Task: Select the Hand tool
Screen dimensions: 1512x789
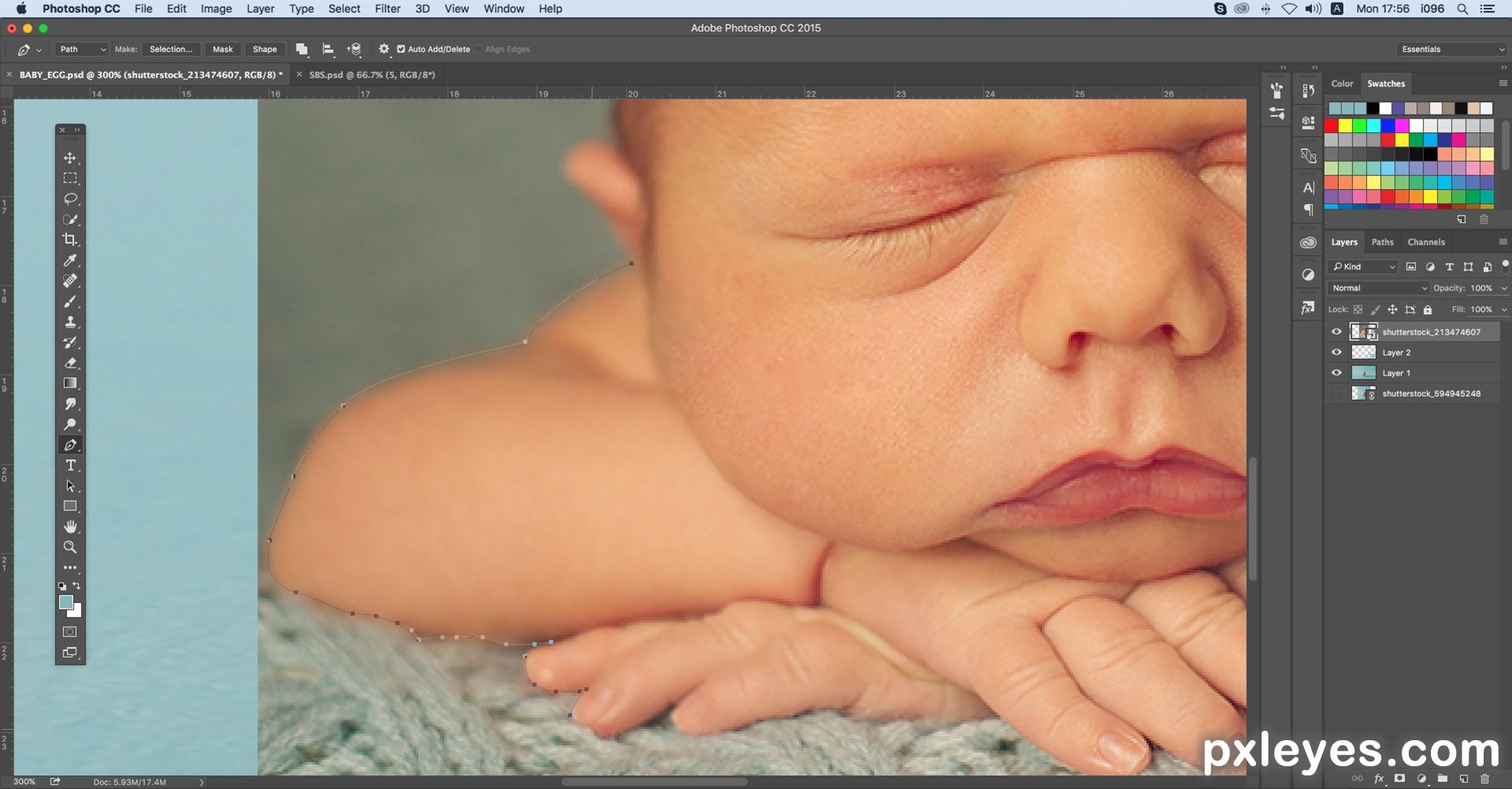Action: [70, 527]
